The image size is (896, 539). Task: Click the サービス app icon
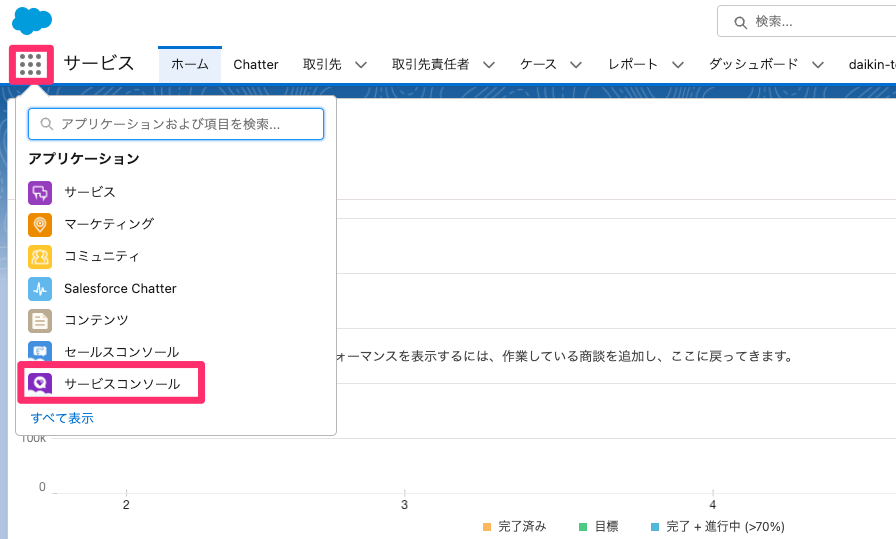(x=40, y=193)
